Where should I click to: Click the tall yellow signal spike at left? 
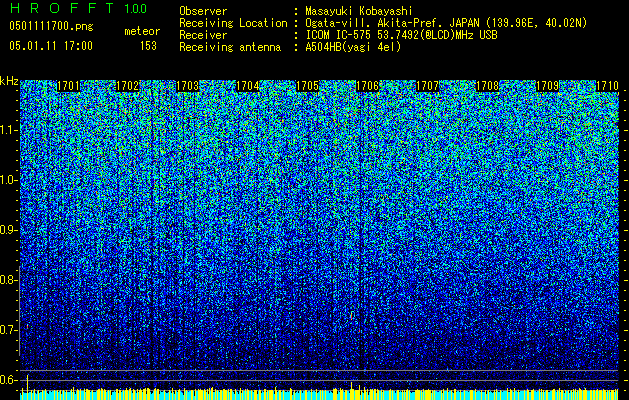click(27, 383)
